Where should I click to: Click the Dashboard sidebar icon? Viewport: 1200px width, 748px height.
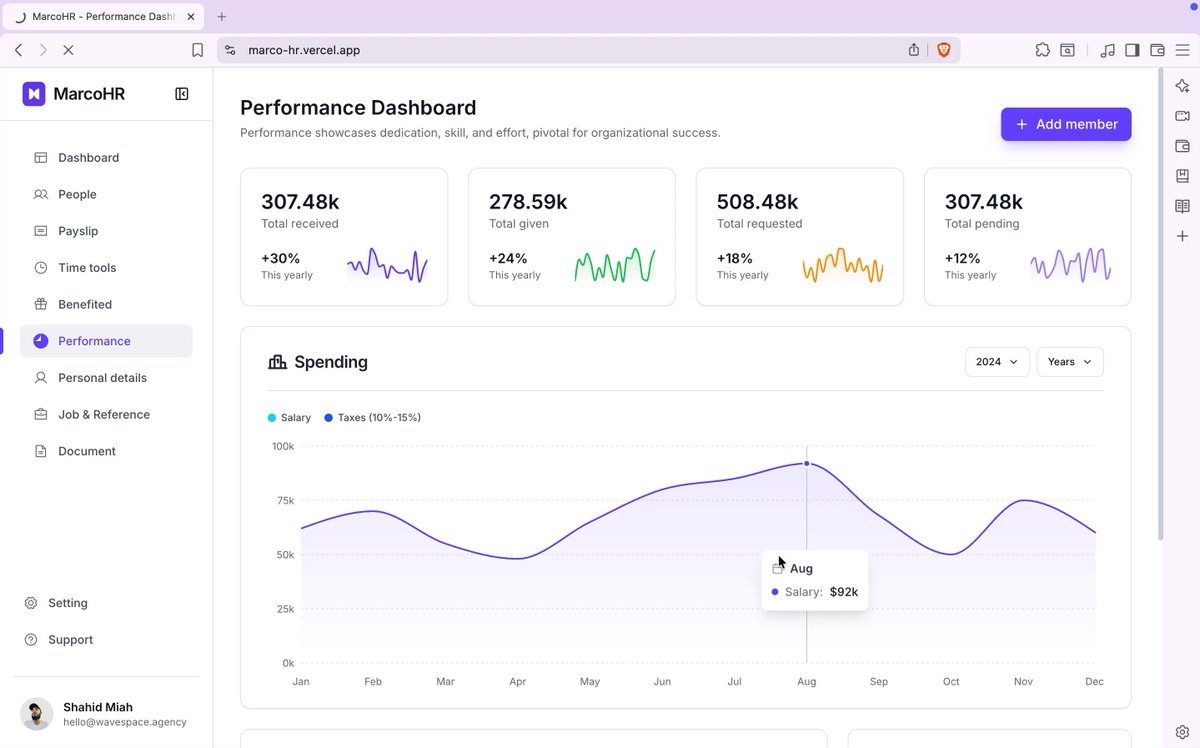41,158
